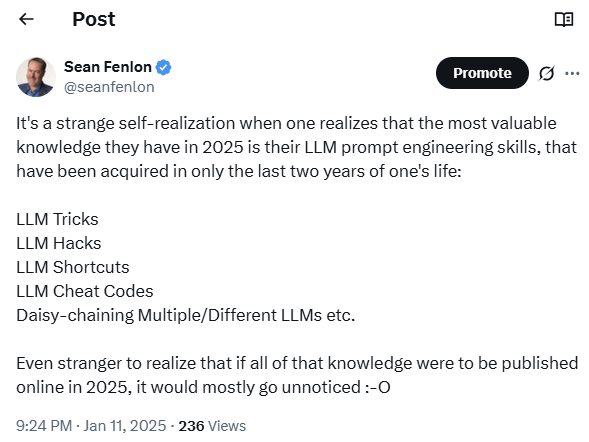View the 236 Views analytics
The height and width of the screenshot is (442, 589).
click(x=212, y=426)
